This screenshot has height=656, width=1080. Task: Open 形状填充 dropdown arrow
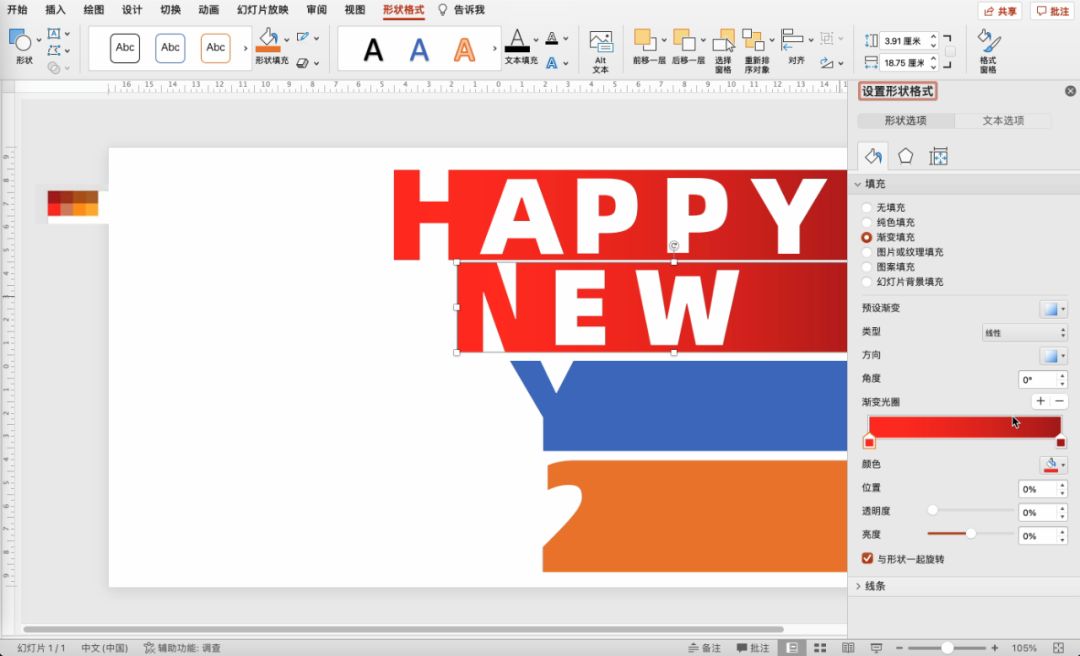pos(286,39)
